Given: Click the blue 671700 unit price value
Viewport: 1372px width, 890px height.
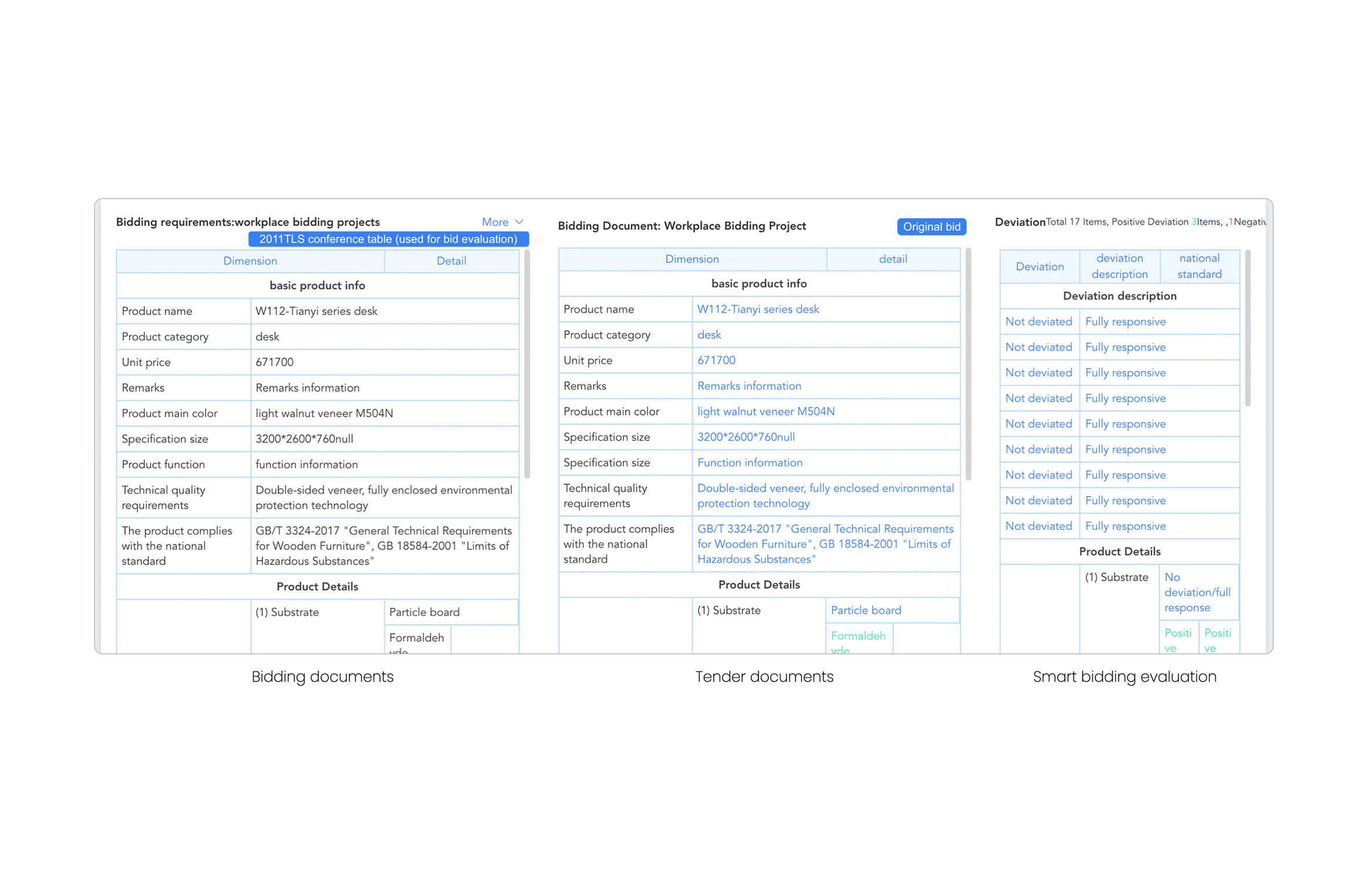Looking at the screenshot, I should (x=716, y=360).
